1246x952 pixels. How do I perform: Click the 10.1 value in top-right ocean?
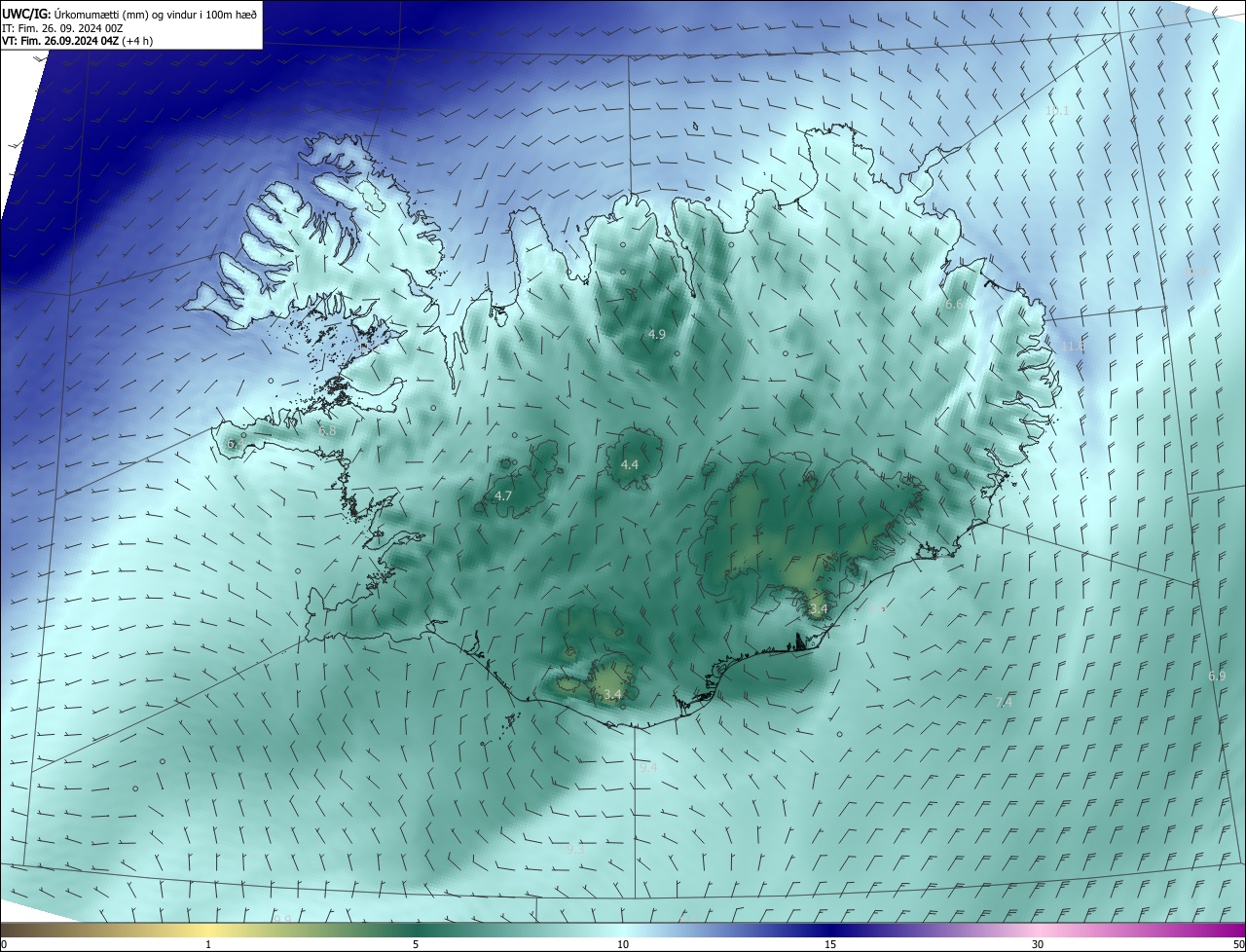[x=1057, y=111]
